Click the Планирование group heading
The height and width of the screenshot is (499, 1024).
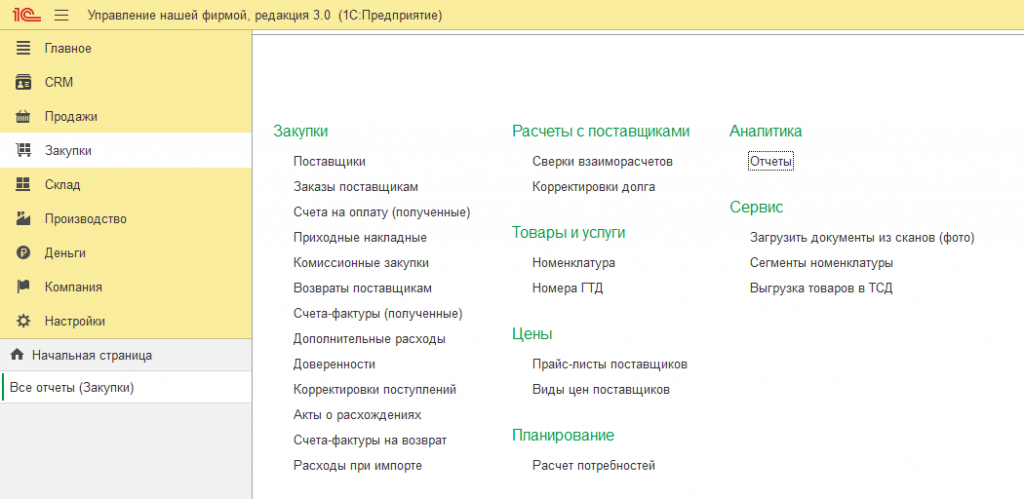[563, 435]
